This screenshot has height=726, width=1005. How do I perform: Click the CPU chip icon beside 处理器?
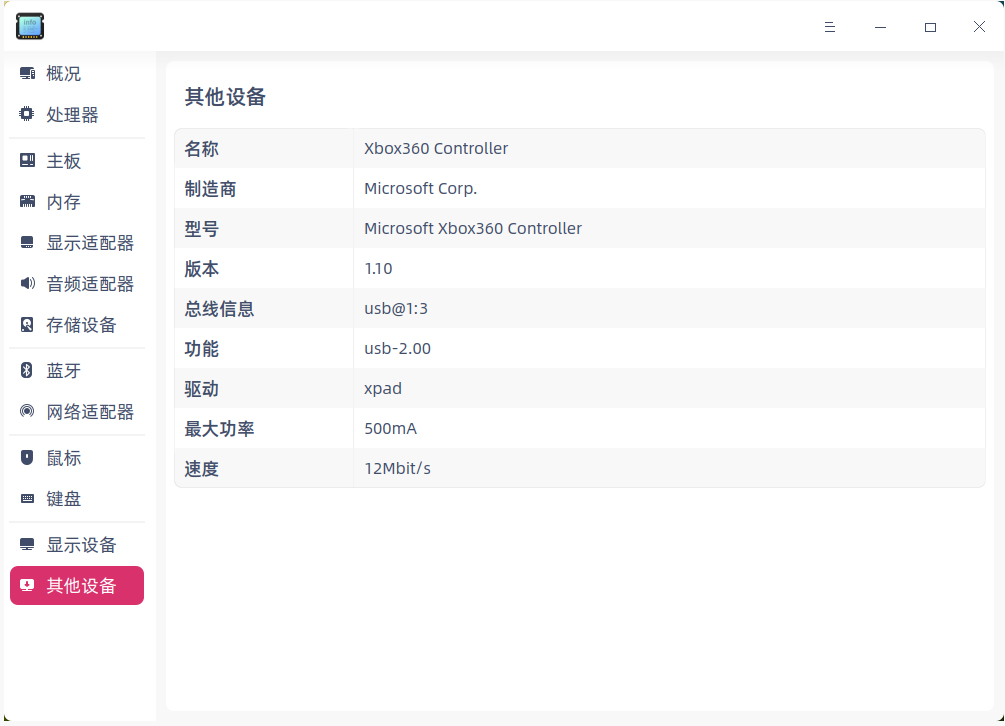[x=26, y=114]
